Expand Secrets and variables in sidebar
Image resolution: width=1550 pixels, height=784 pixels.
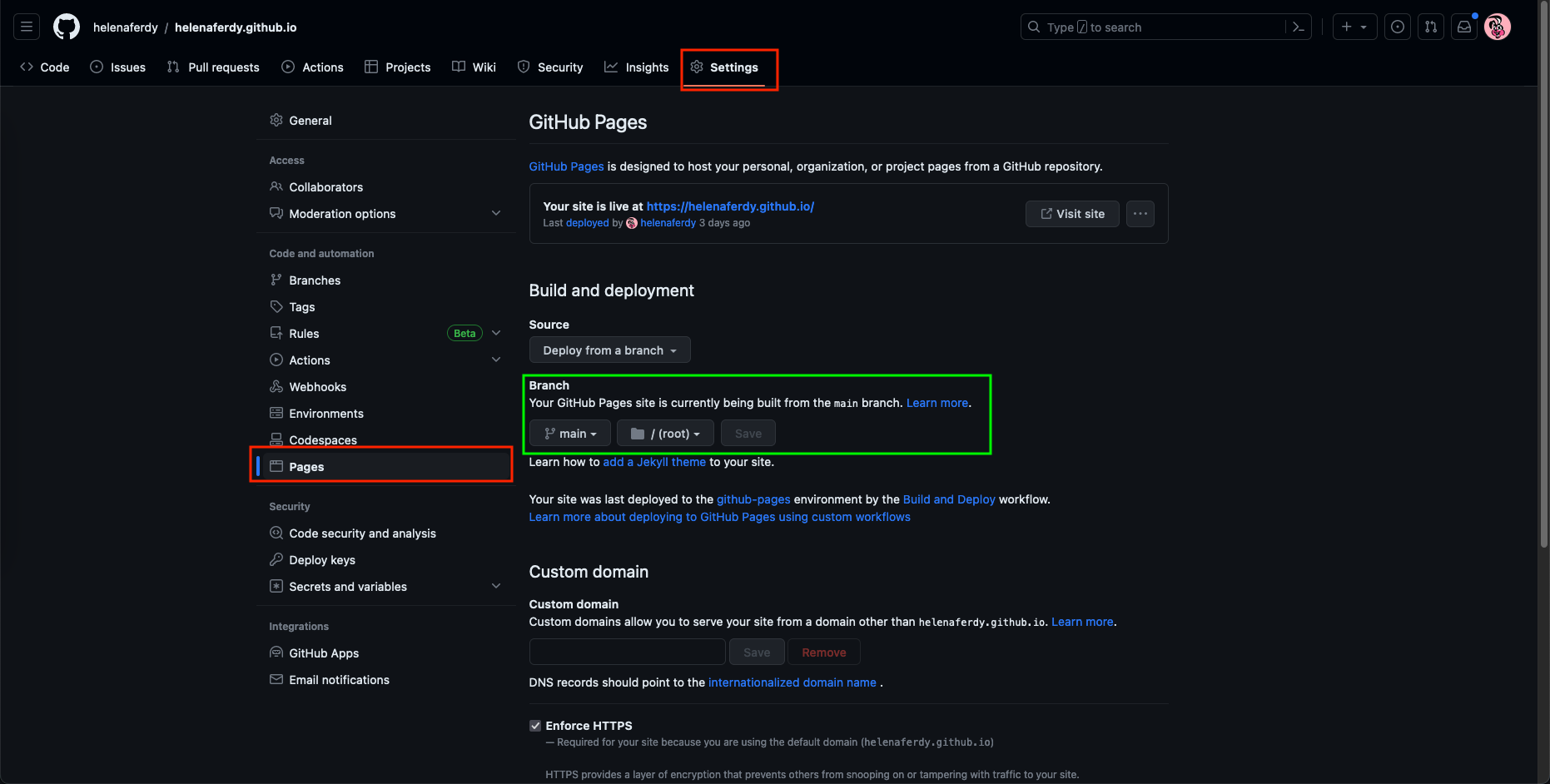[496, 587]
